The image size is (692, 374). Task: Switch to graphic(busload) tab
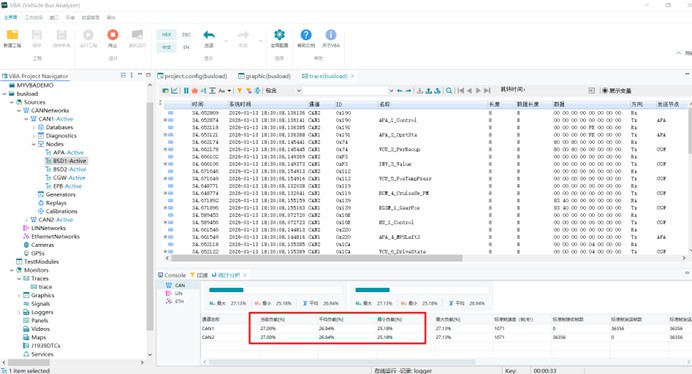pos(265,76)
